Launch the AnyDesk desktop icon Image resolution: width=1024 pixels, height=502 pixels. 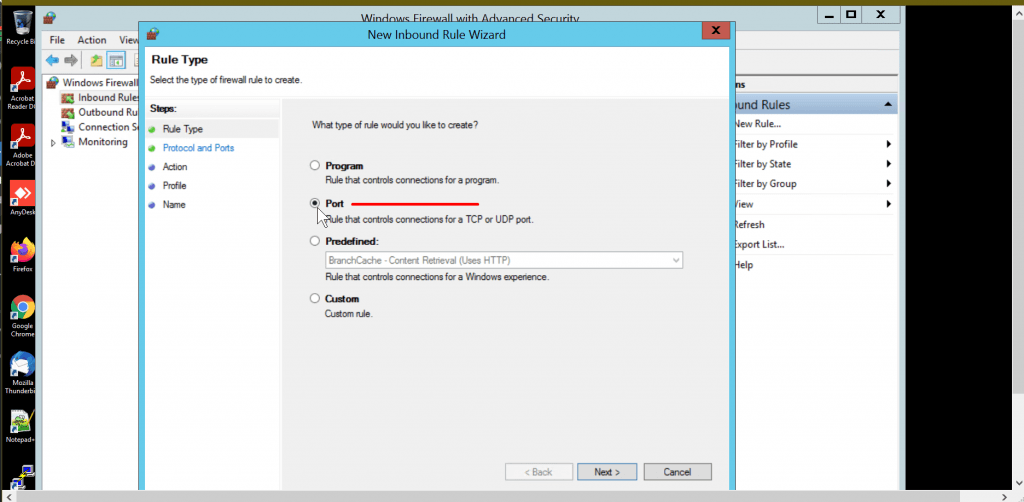coord(22,193)
